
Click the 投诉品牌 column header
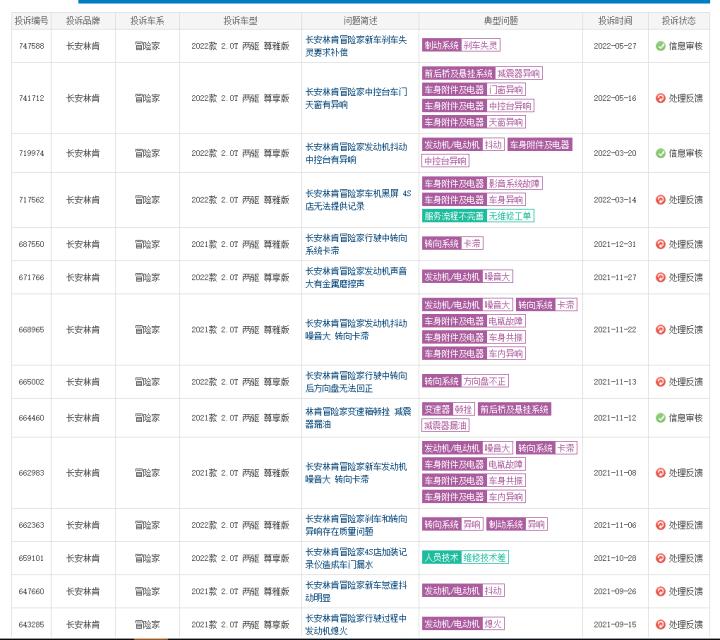83,21
